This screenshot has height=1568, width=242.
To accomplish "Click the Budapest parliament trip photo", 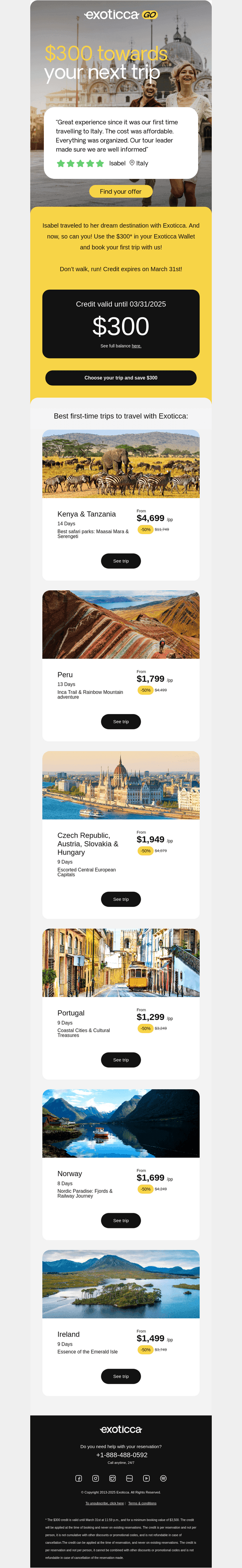I will (x=121, y=785).
